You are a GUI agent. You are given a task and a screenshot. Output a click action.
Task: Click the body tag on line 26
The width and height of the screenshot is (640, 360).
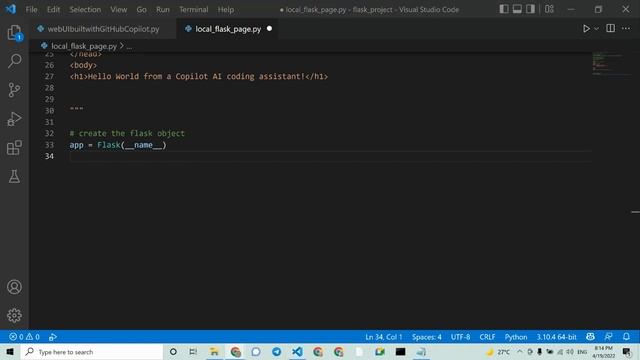(83, 65)
